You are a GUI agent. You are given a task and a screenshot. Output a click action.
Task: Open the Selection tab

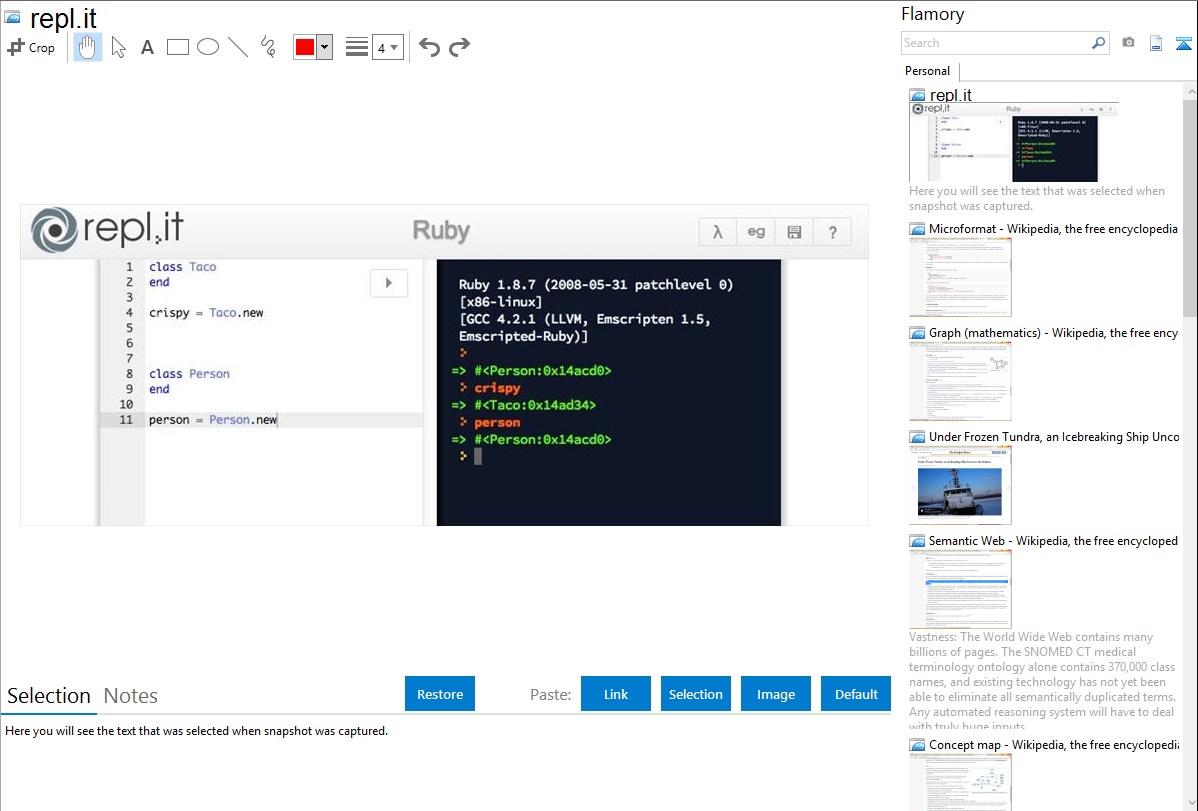point(49,696)
